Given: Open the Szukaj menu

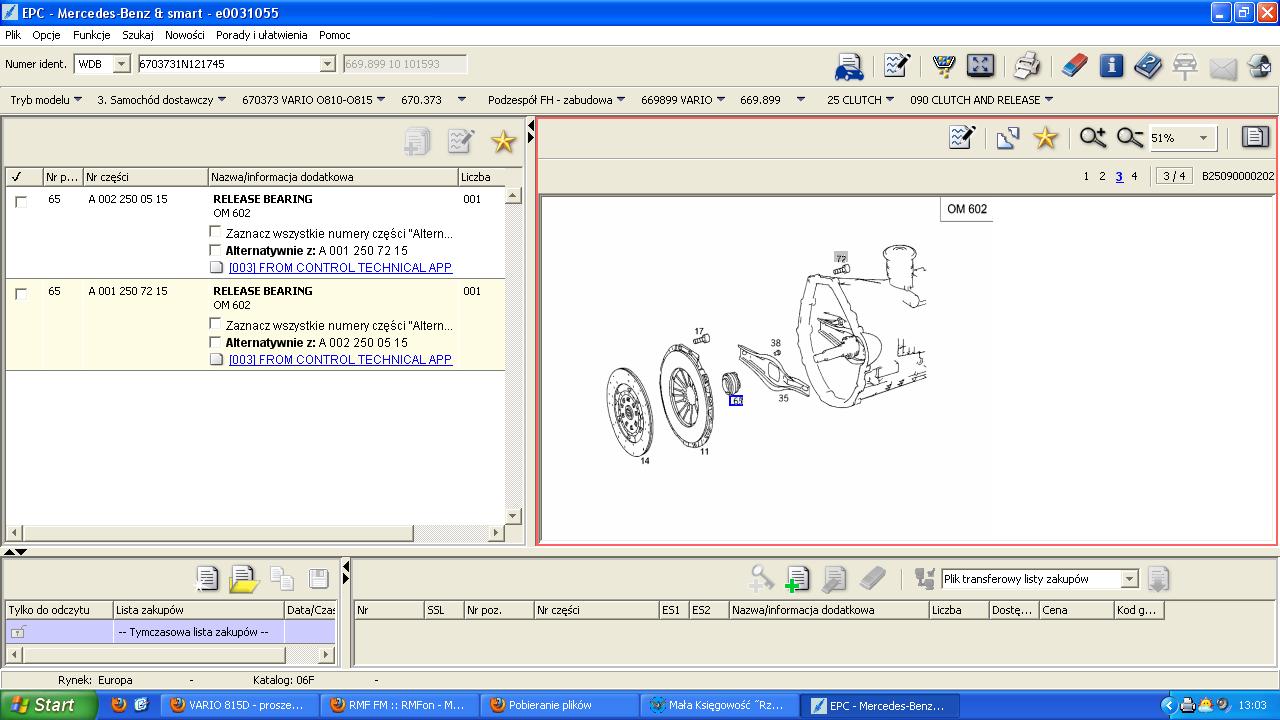Looking at the screenshot, I should pyautogui.click(x=138, y=35).
